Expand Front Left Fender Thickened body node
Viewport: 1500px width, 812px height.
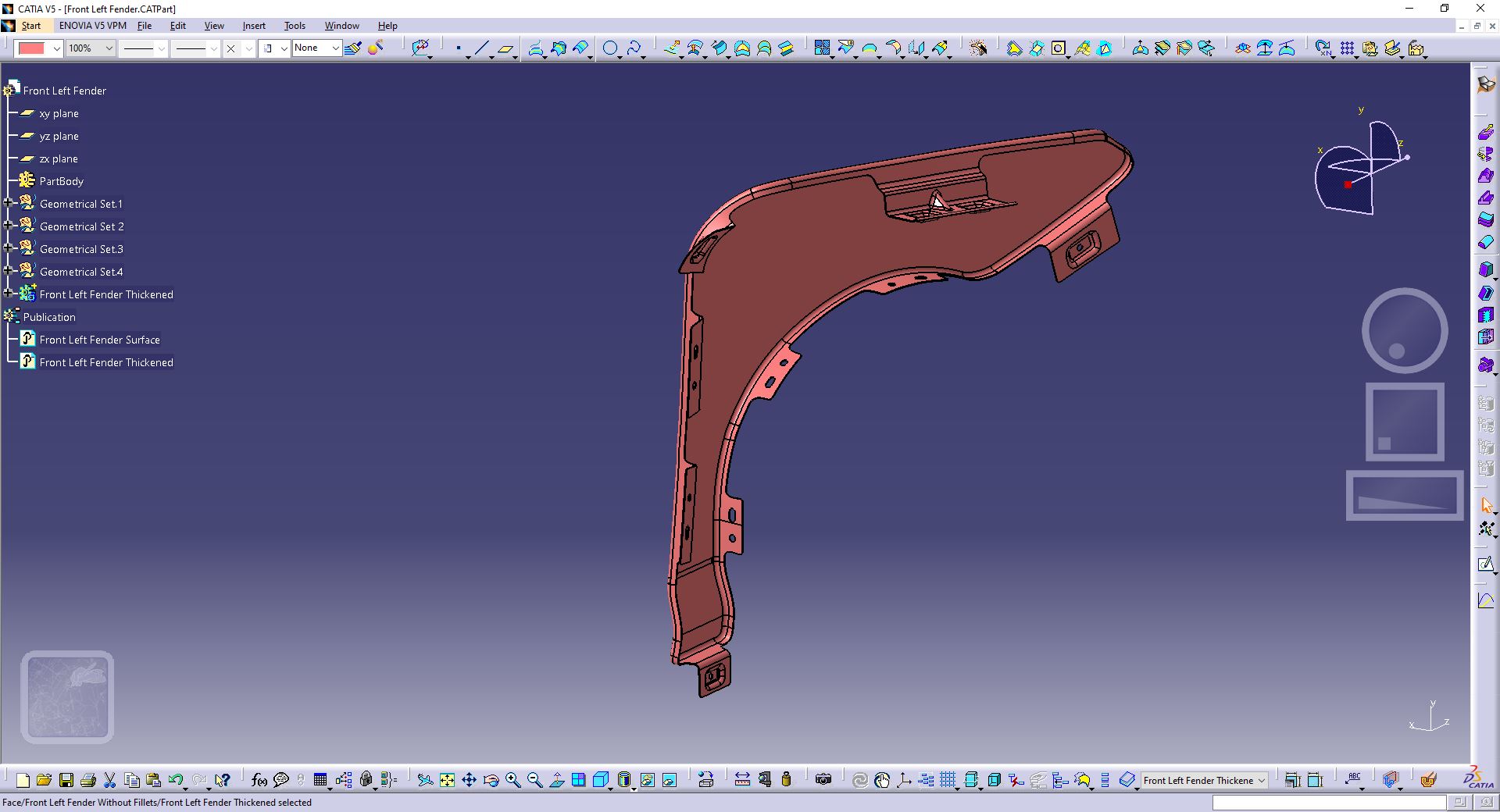[x=9, y=294]
